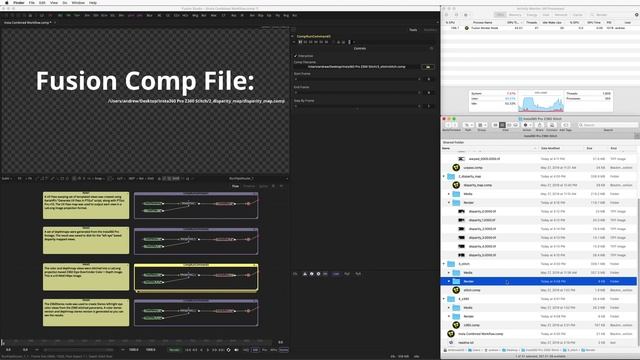Open the File menu in the menu bar
This screenshot has width=640, height=360.
(x=31, y=2)
